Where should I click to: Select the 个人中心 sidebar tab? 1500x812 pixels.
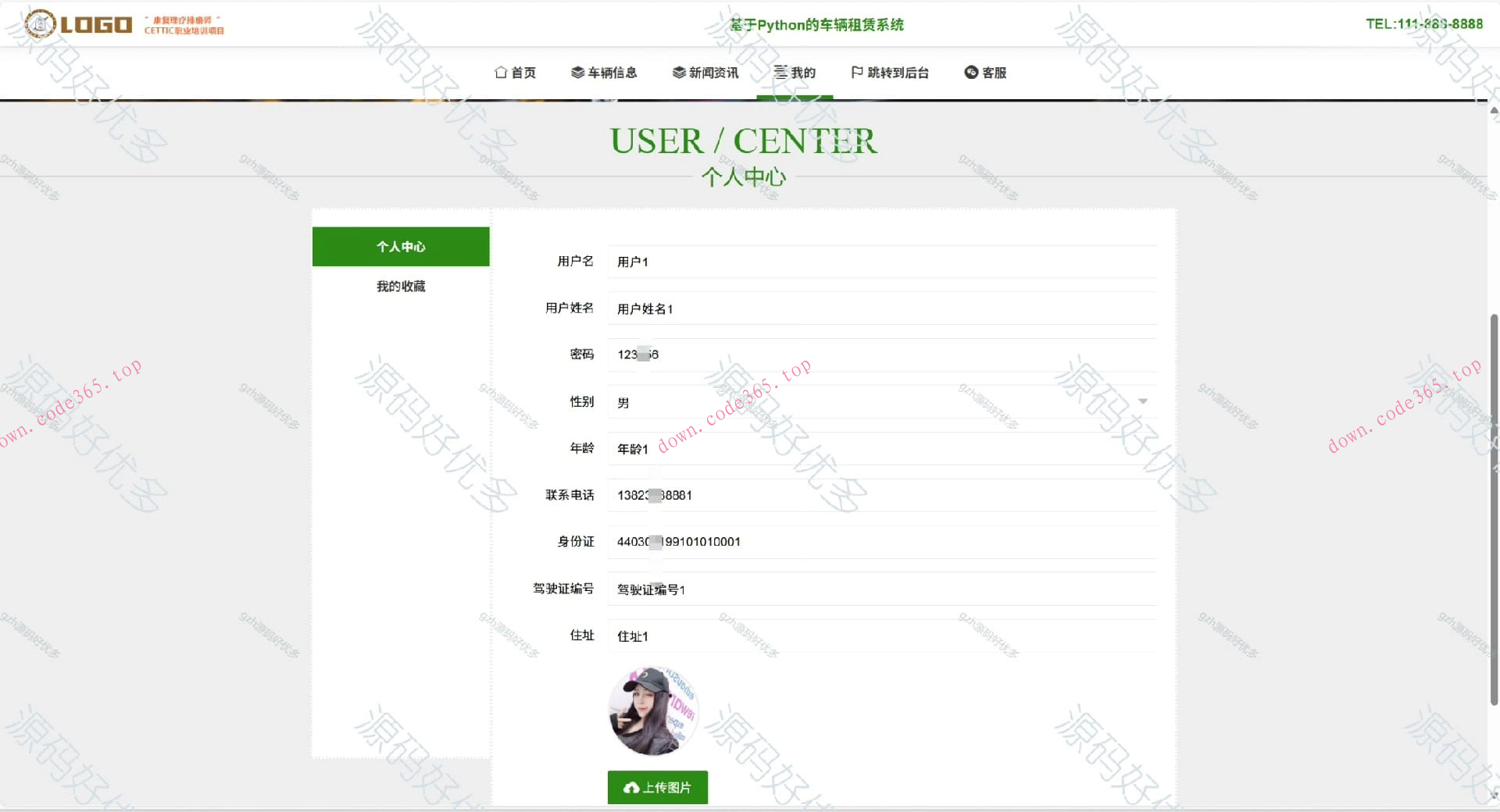coord(400,247)
